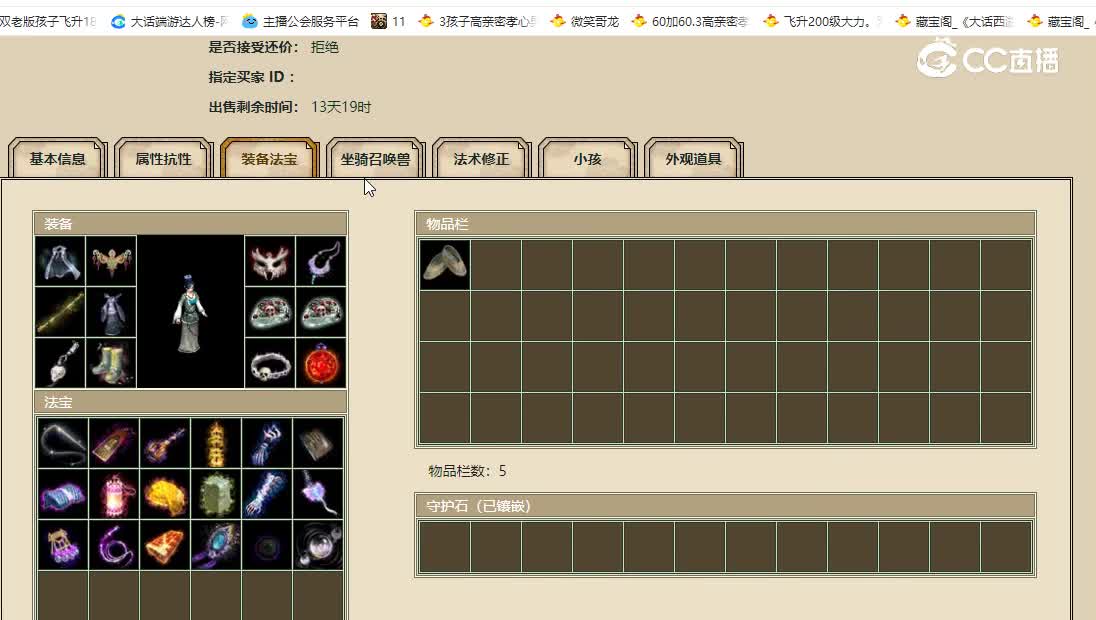The height and width of the screenshot is (620, 1096).
Task: Switch to the 法术修正 tab
Action: coord(481,159)
